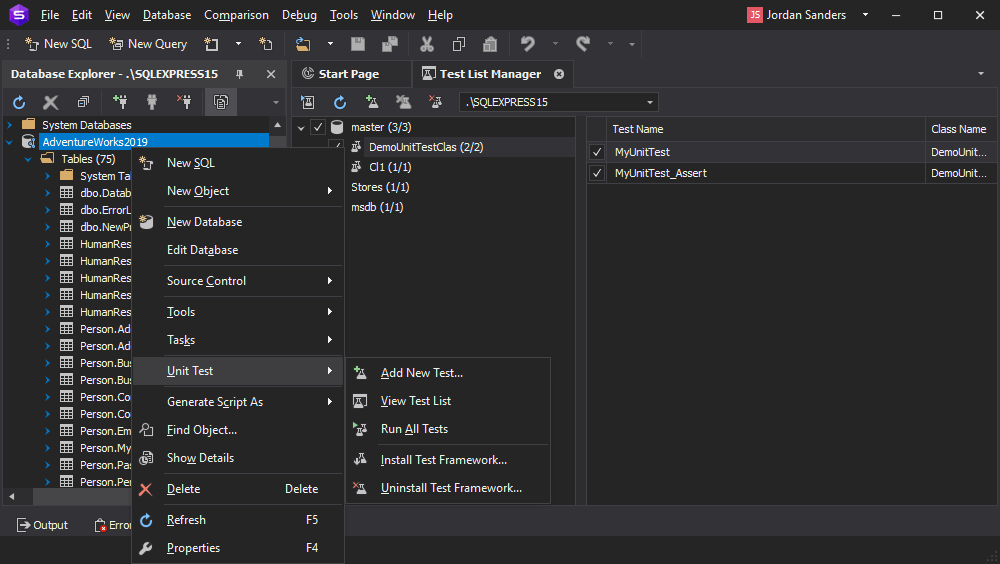Open the .\SQLEXPRESS15 connection dropdown

coord(650,102)
